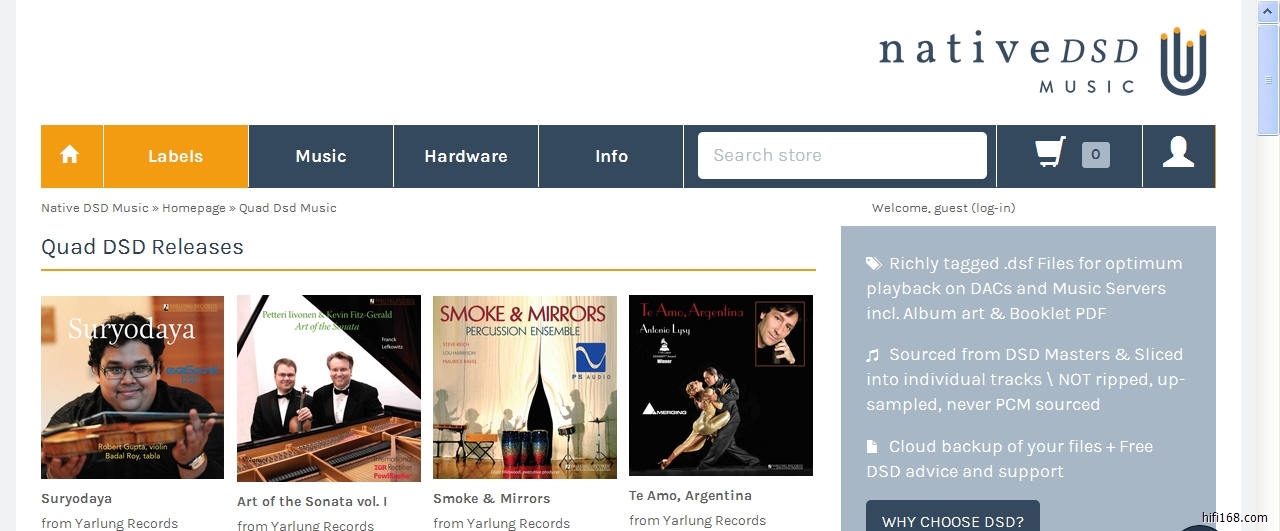Open Art of the Sonata album cover

(x=329, y=388)
